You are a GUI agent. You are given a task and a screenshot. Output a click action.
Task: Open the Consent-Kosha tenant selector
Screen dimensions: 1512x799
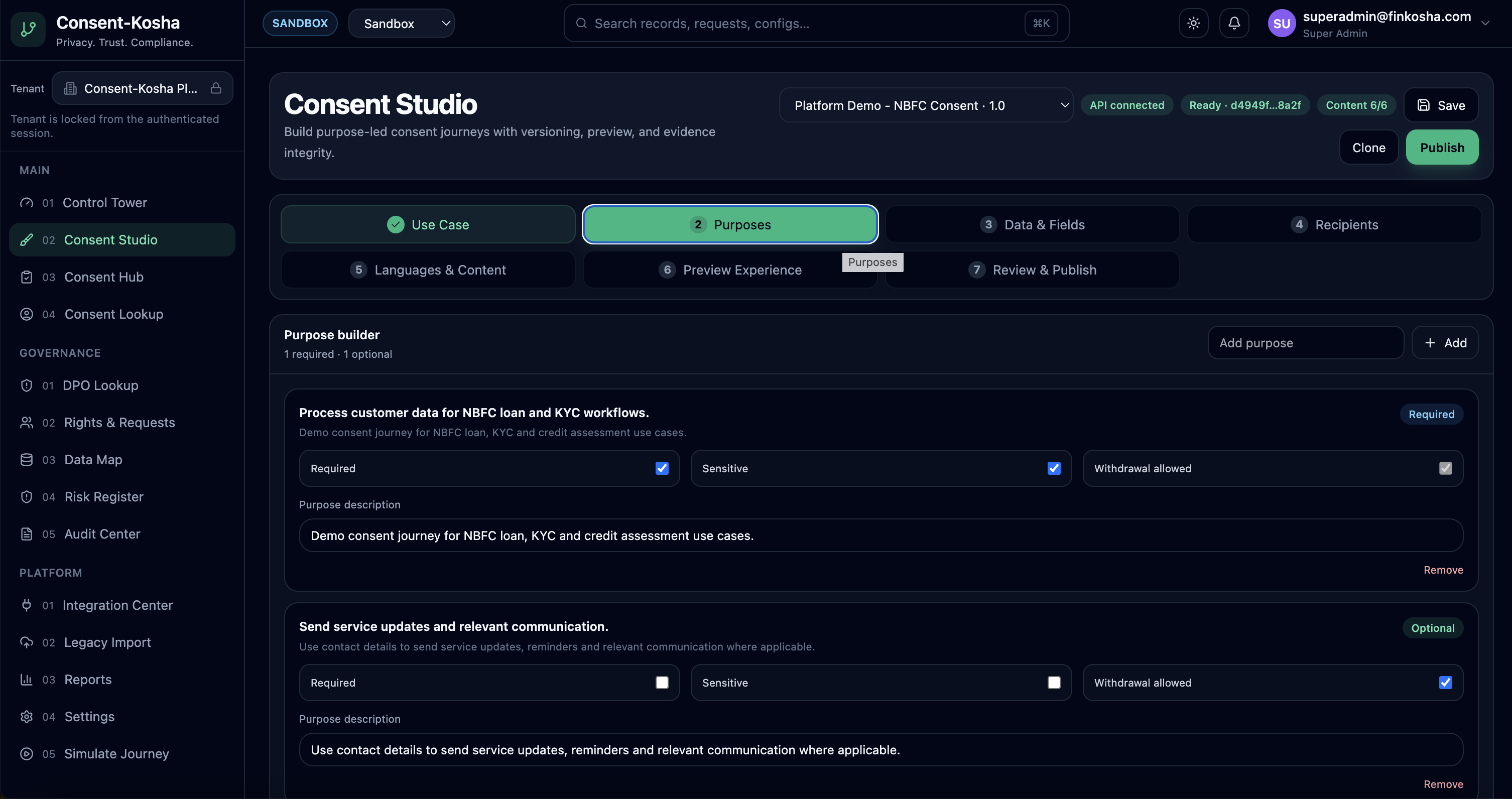(x=142, y=88)
